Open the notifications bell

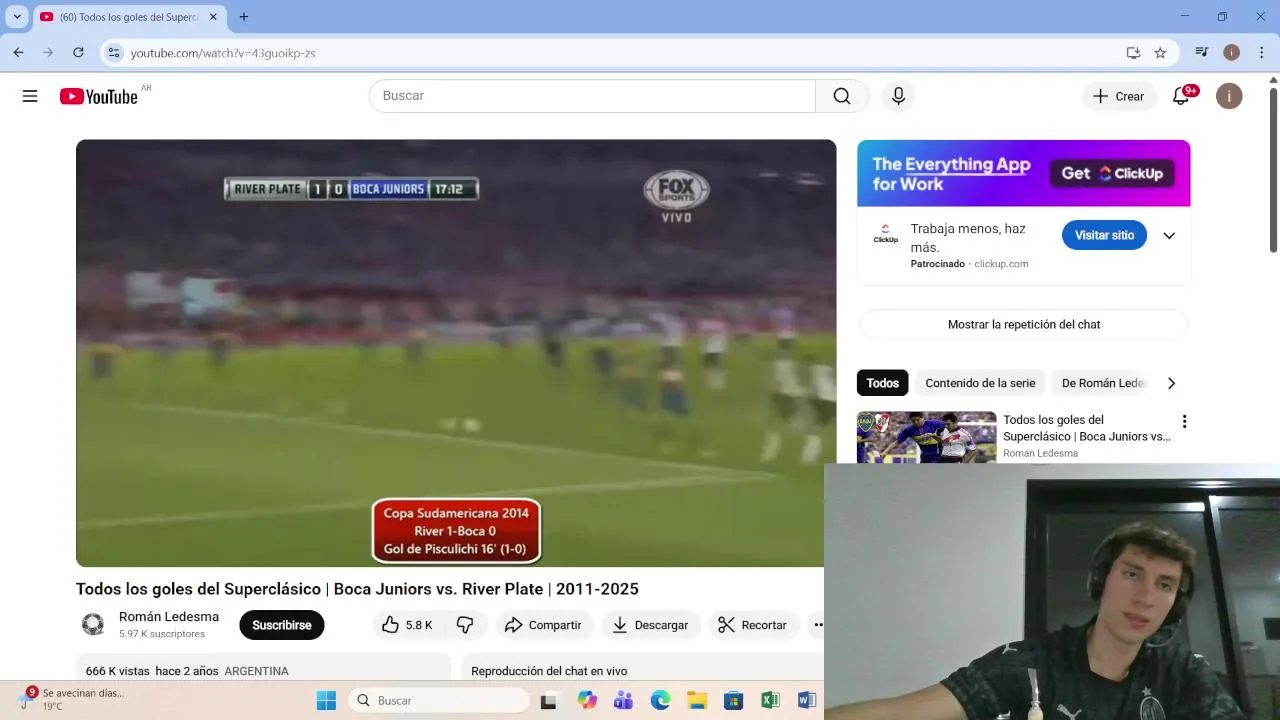[1181, 96]
